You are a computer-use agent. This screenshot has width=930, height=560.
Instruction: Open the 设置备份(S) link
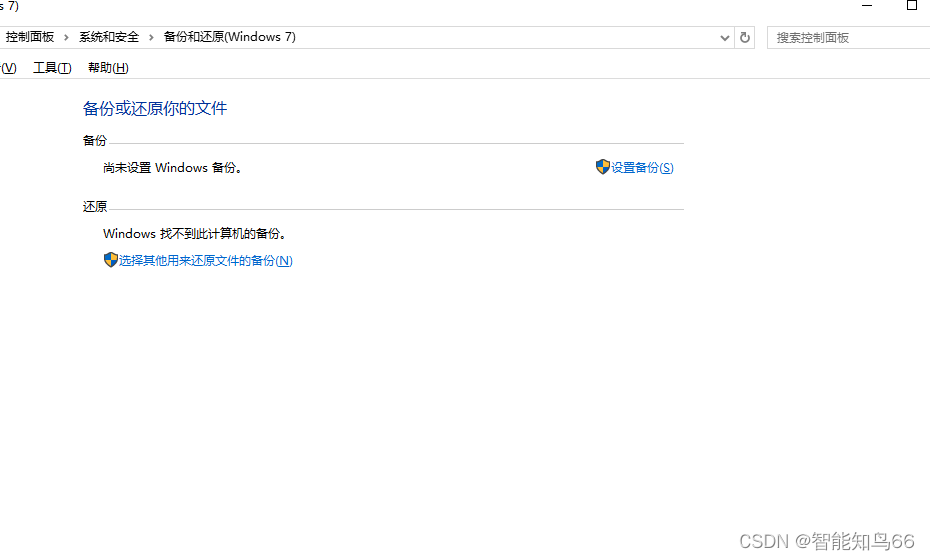[x=642, y=168]
